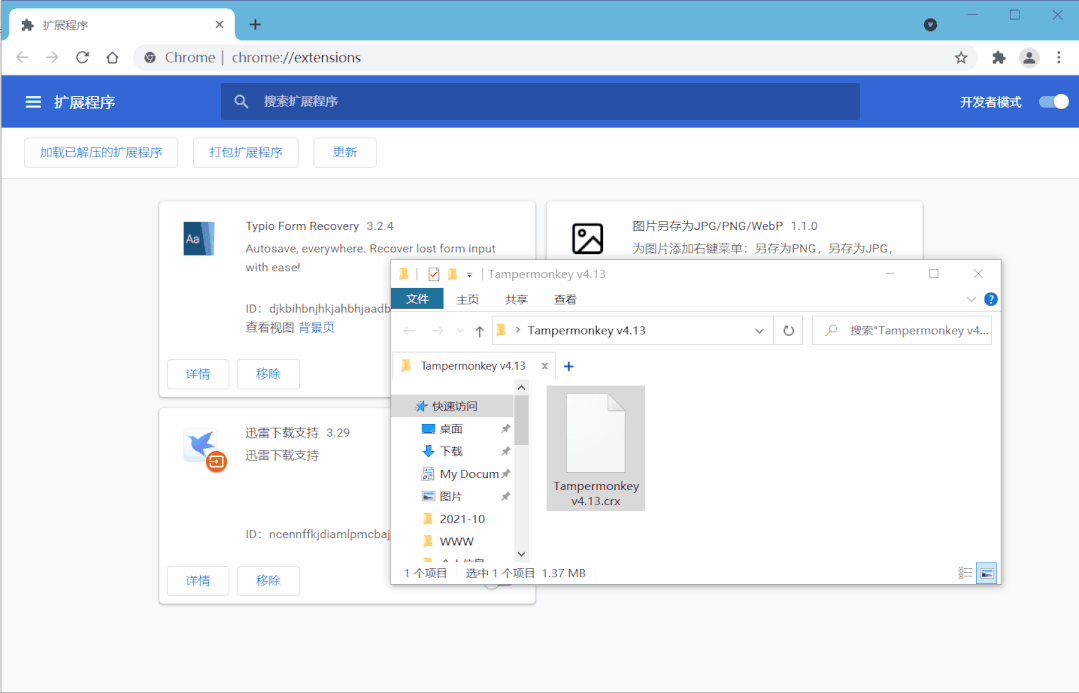Click 更新 button
The height and width of the screenshot is (693, 1079).
345,152
